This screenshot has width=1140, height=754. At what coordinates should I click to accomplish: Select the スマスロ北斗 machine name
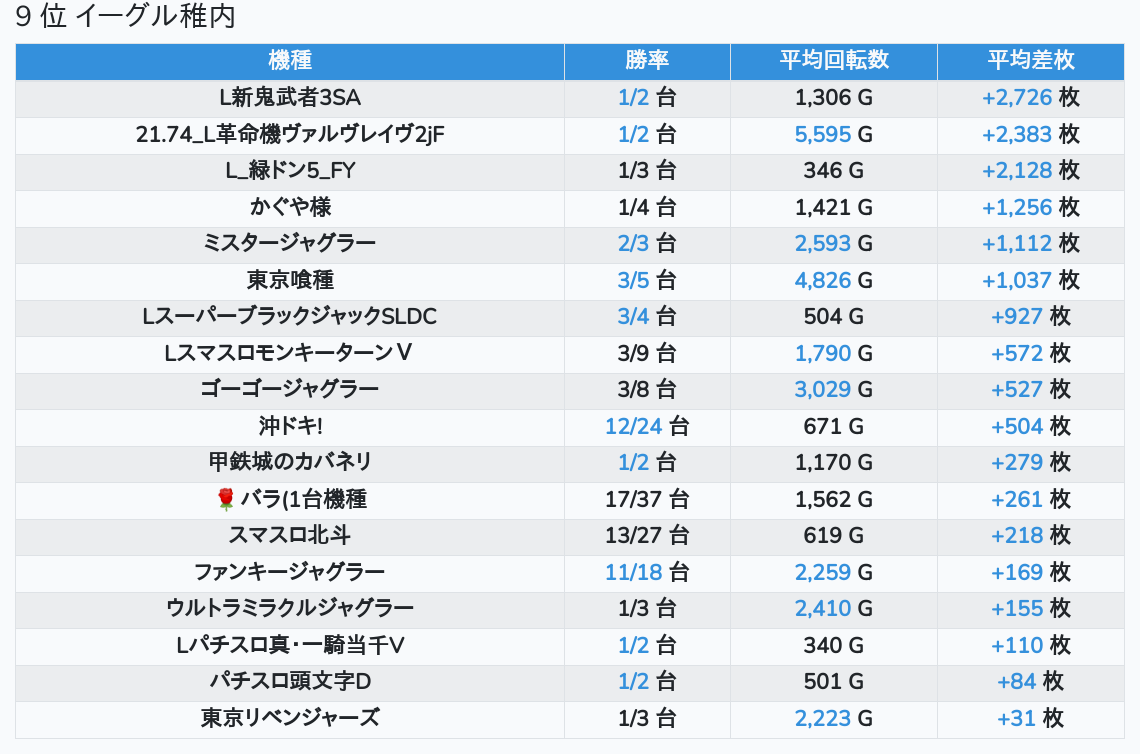pos(290,535)
